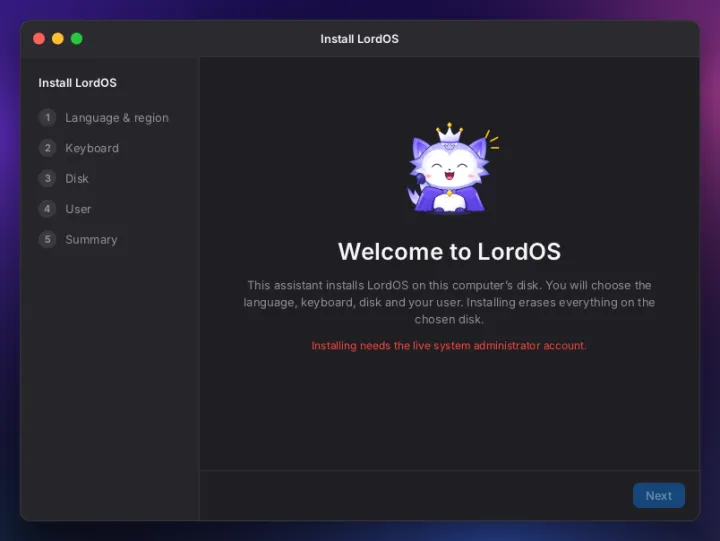Click step number 5 circle
The width and height of the screenshot is (720, 541).
[47, 239]
